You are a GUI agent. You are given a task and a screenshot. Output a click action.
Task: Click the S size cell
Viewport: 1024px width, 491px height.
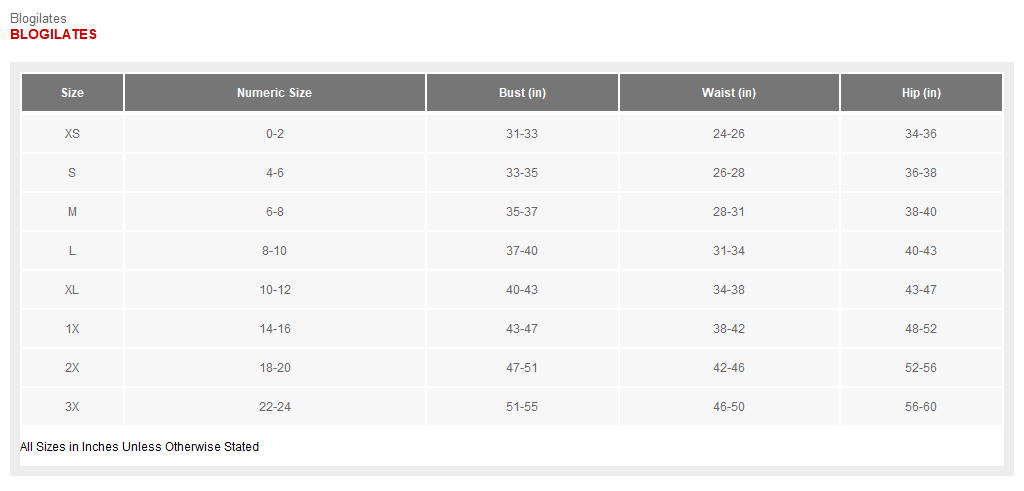click(x=72, y=173)
